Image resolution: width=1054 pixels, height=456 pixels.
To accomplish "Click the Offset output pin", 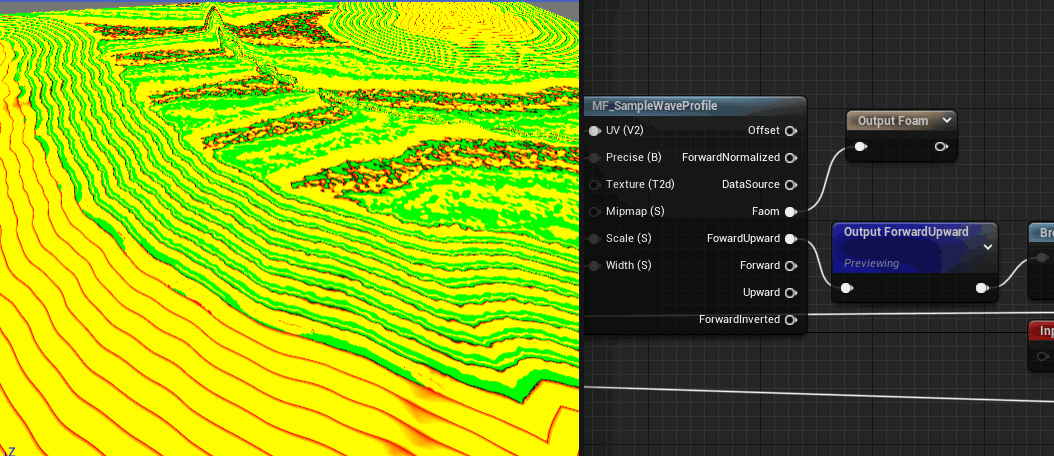I will pos(791,130).
